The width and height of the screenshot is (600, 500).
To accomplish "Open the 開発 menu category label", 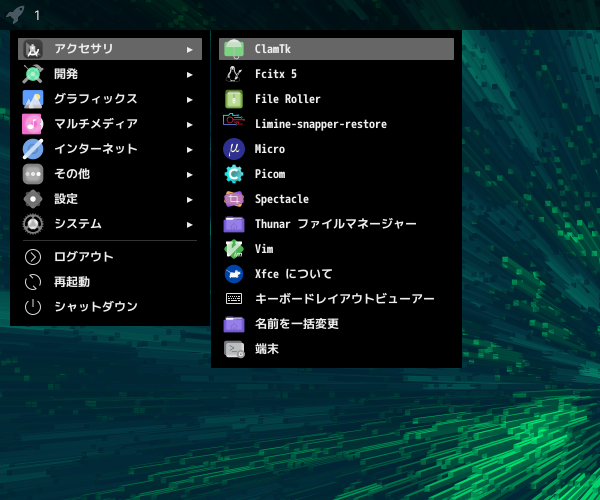I will tap(66, 73).
